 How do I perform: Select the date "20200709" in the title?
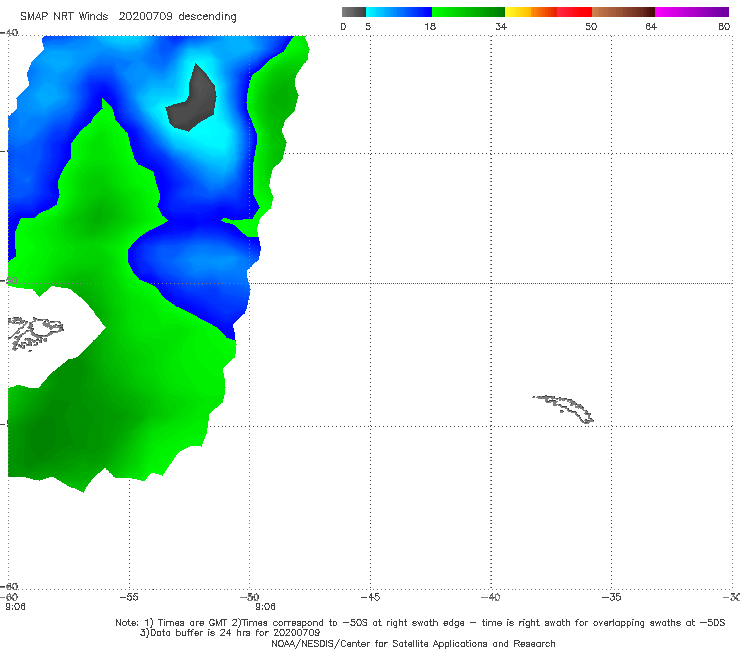tap(145, 17)
